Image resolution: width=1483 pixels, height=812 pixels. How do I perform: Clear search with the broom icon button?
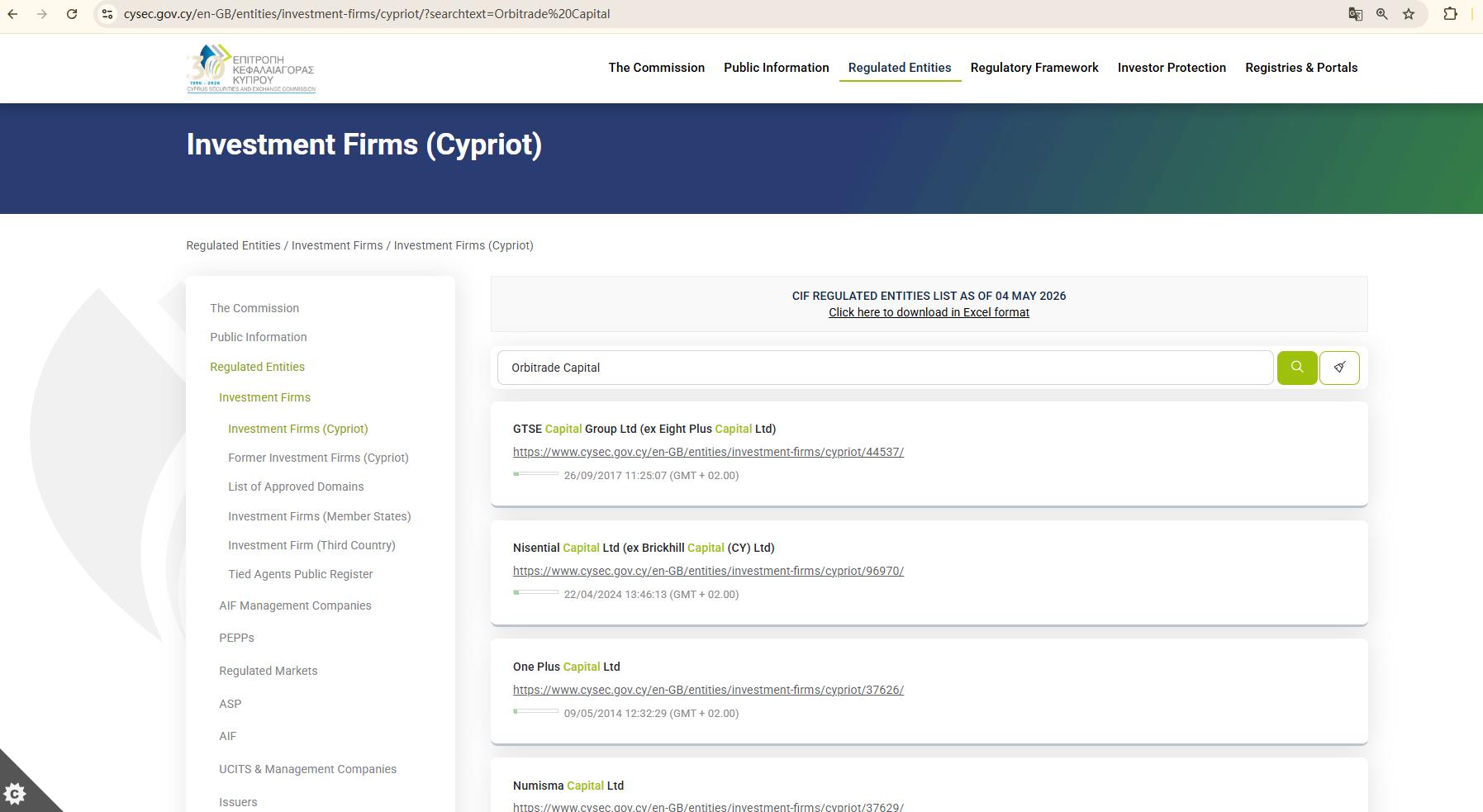pos(1339,368)
